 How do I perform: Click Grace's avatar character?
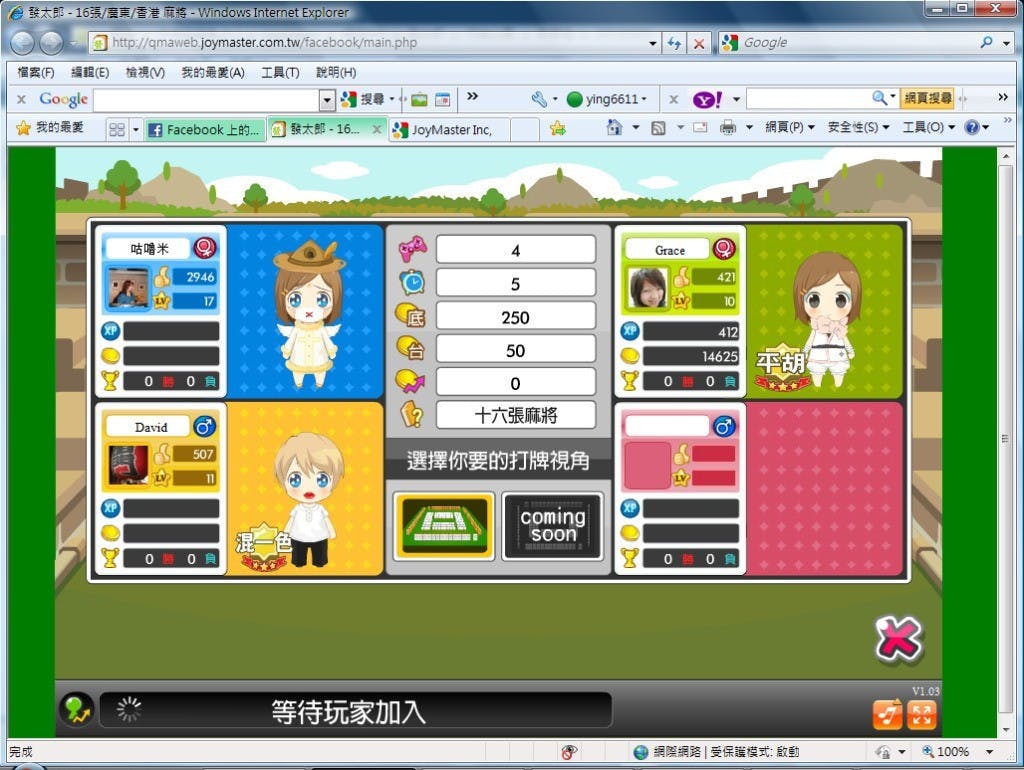(x=826, y=320)
